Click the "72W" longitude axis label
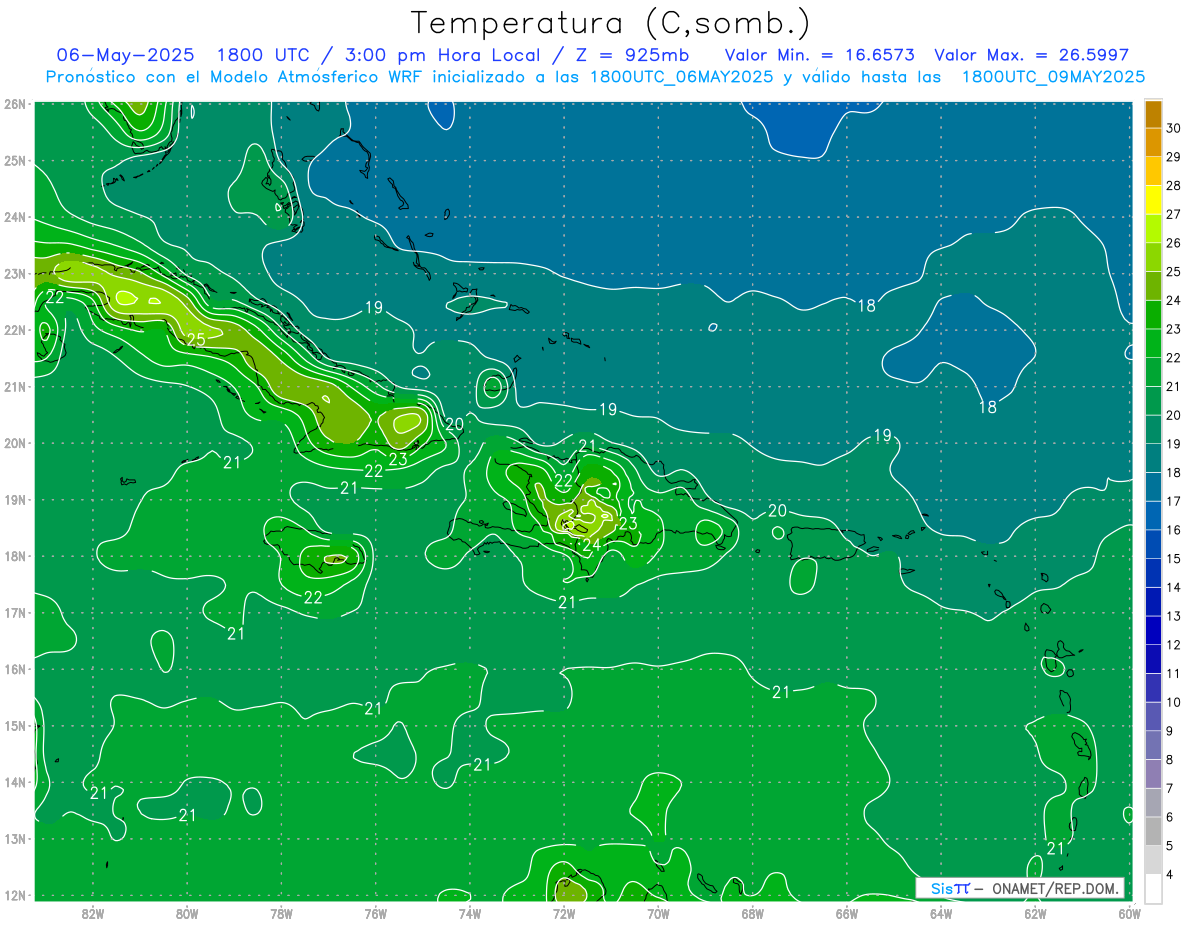The width and height of the screenshot is (1200, 927). 564,912
